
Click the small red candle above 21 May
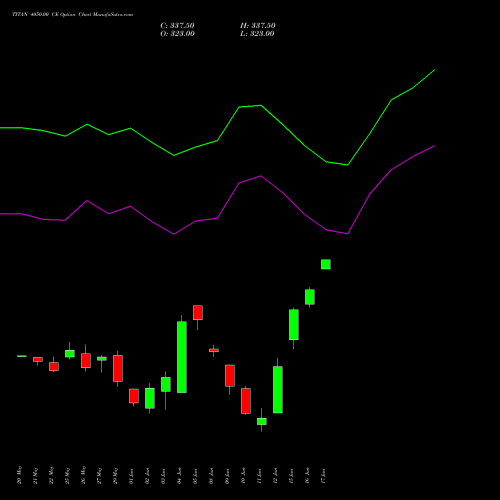coord(38,359)
